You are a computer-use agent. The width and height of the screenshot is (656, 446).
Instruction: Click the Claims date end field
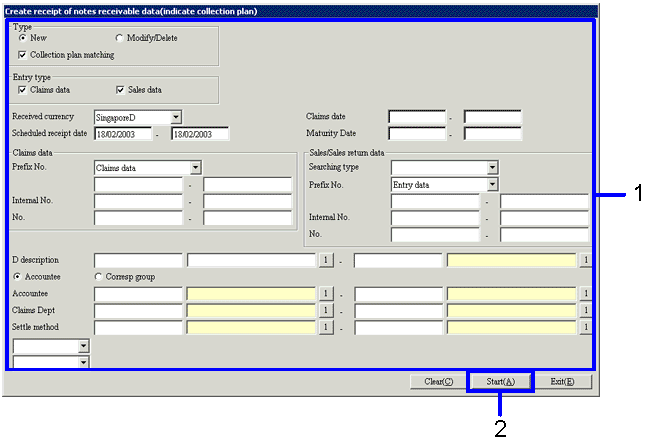[x=492, y=117]
